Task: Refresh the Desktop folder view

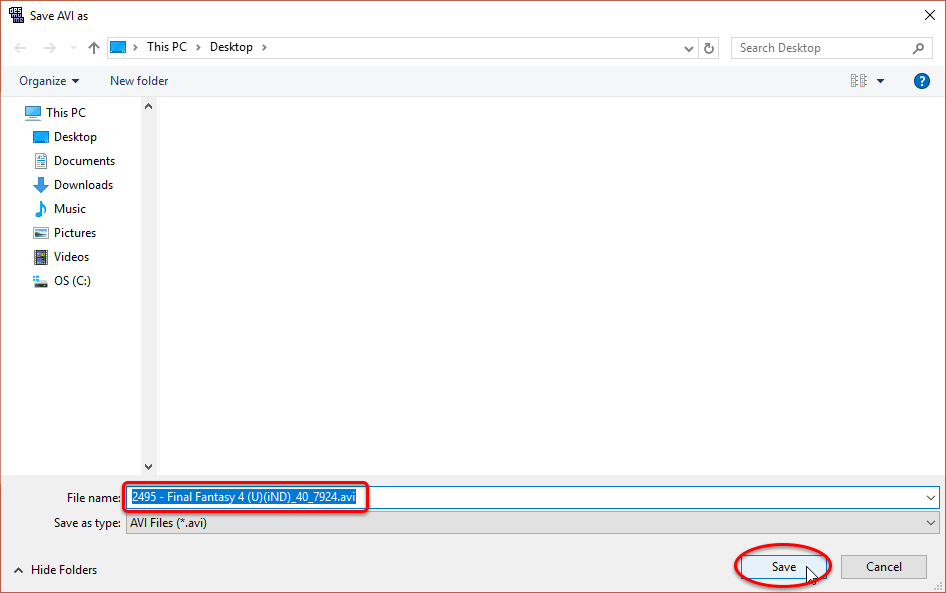Action: pyautogui.click(x=710, y=48)
